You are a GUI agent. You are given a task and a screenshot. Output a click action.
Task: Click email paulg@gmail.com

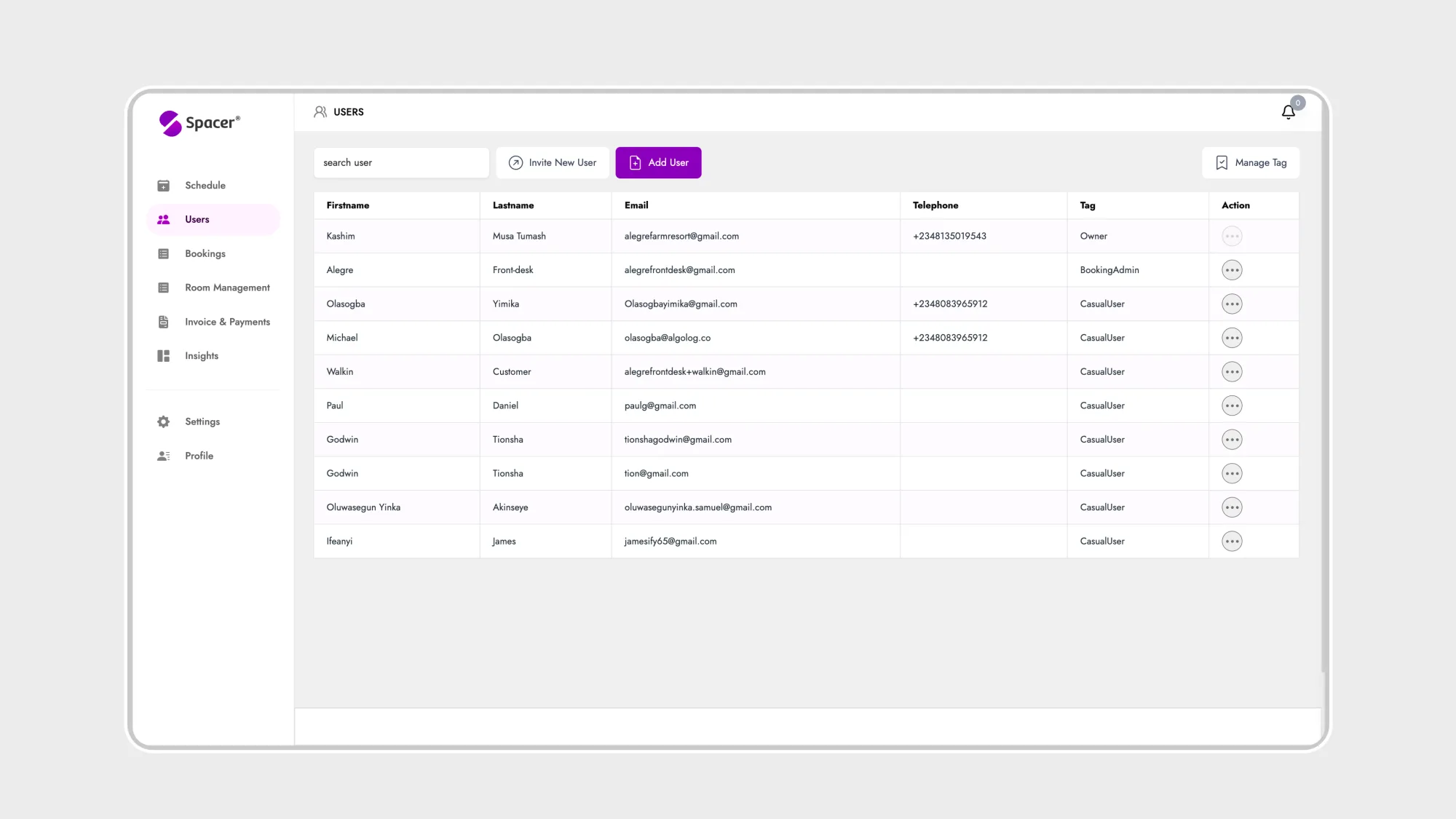[660, 405]
